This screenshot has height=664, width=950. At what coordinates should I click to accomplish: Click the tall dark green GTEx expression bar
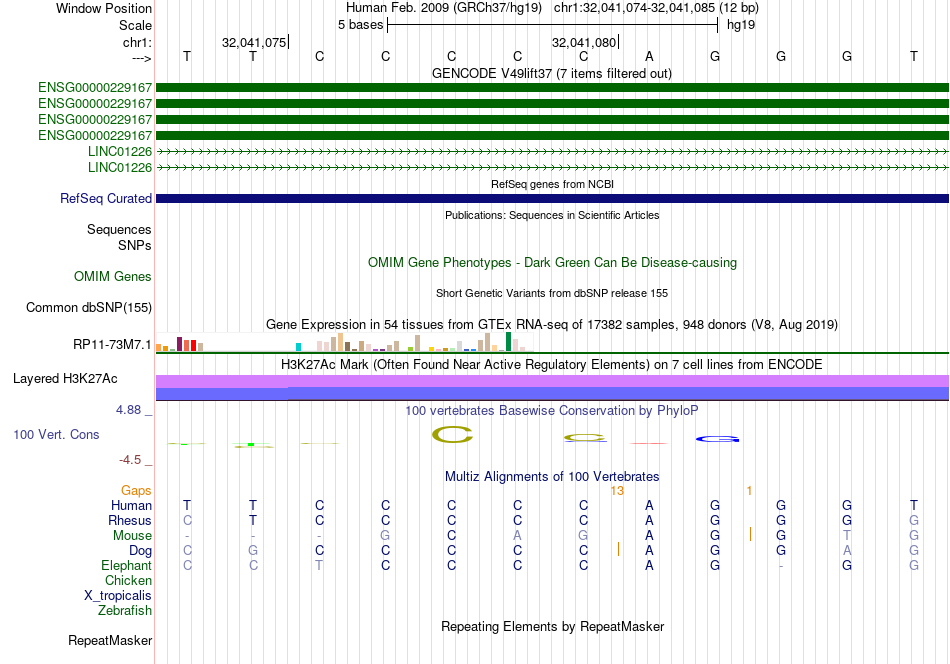coord(508,342)
